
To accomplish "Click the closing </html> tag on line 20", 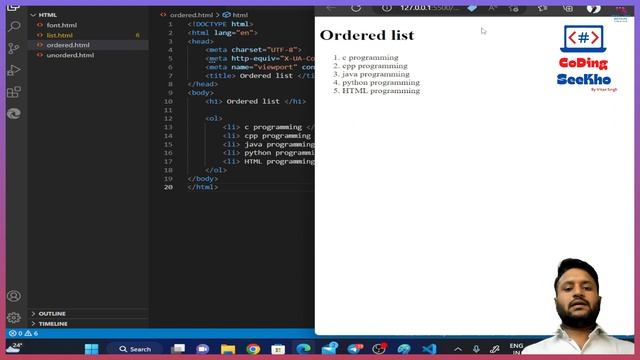I will point(203,187).
